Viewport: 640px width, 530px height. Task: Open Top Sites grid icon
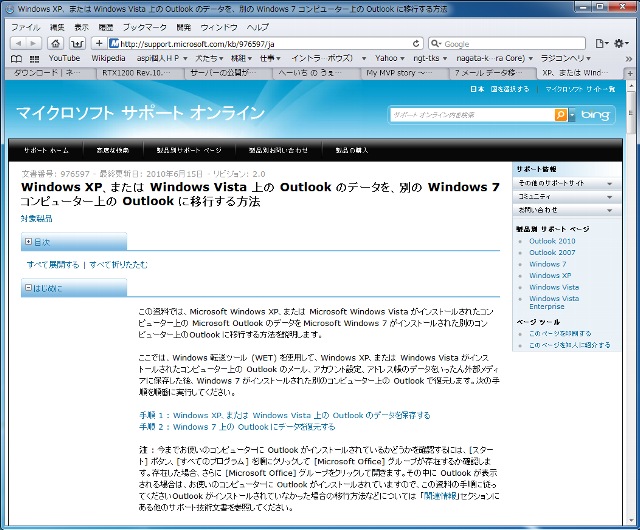point(35,59)
